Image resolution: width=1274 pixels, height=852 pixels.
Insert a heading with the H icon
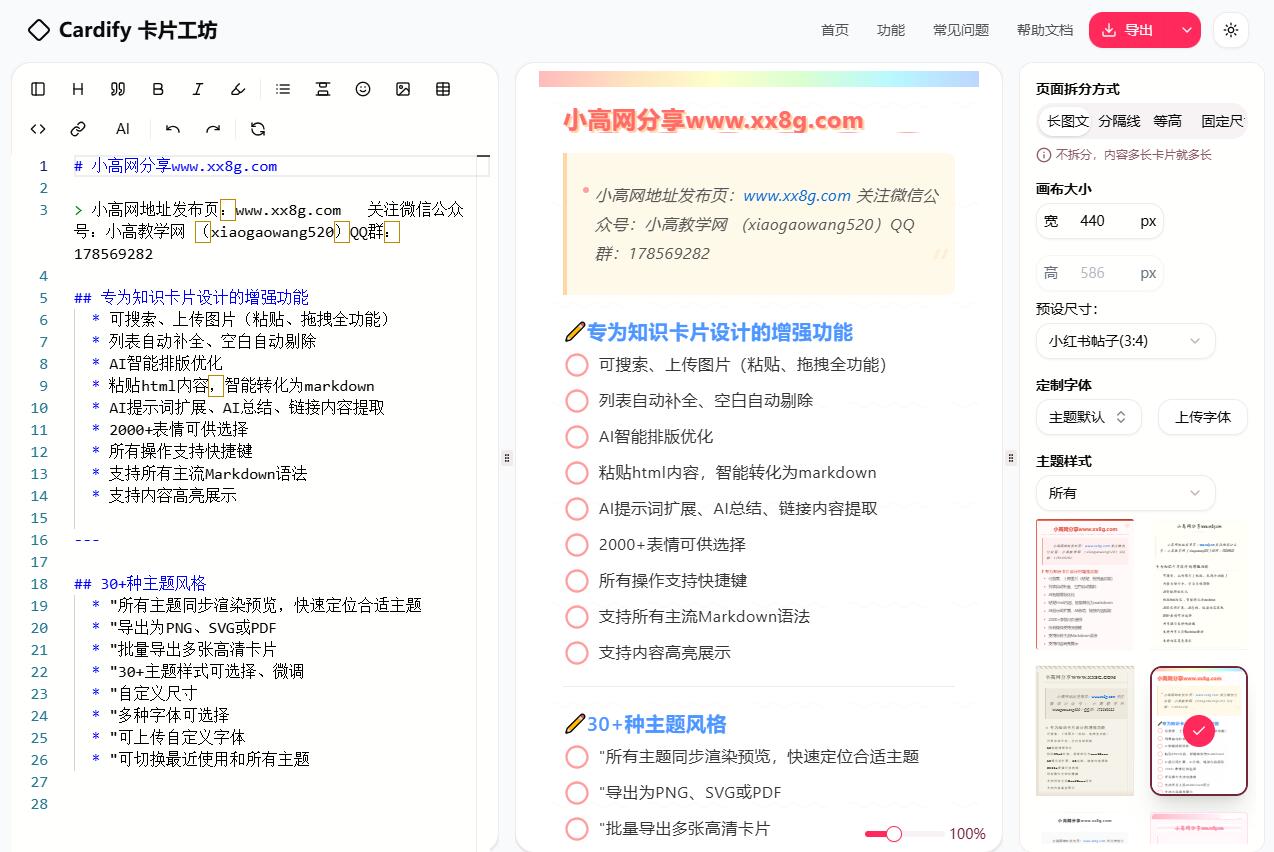pyautogui.click(x=78, y=89)
